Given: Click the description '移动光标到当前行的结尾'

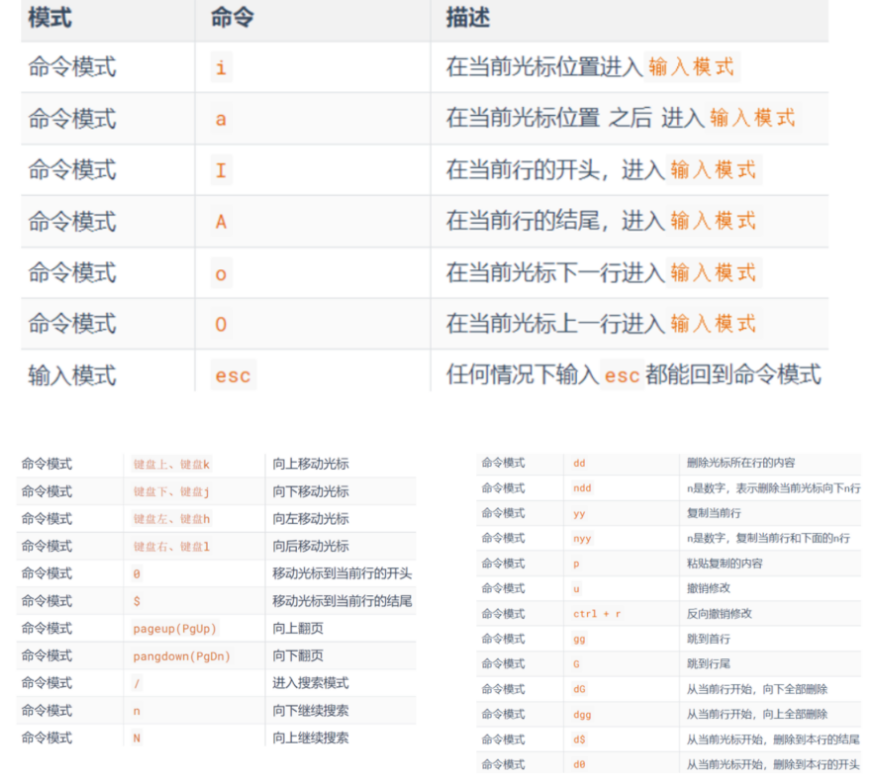Looking at the screenshot, I should click(342, 601).
